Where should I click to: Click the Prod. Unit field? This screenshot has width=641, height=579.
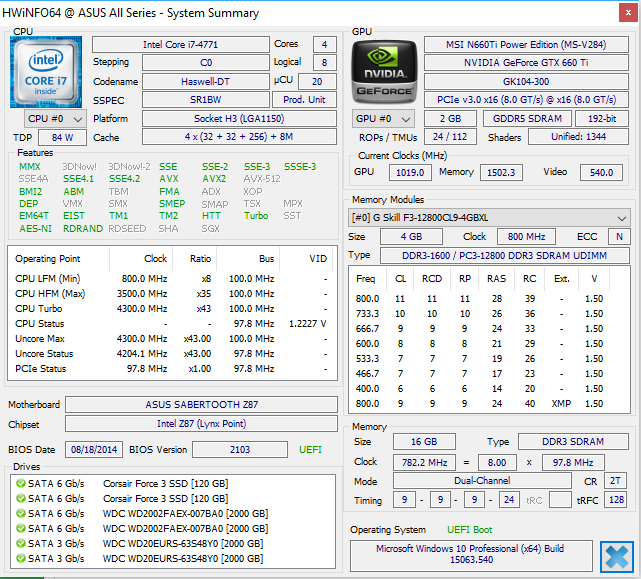click(x=305, y=100)
